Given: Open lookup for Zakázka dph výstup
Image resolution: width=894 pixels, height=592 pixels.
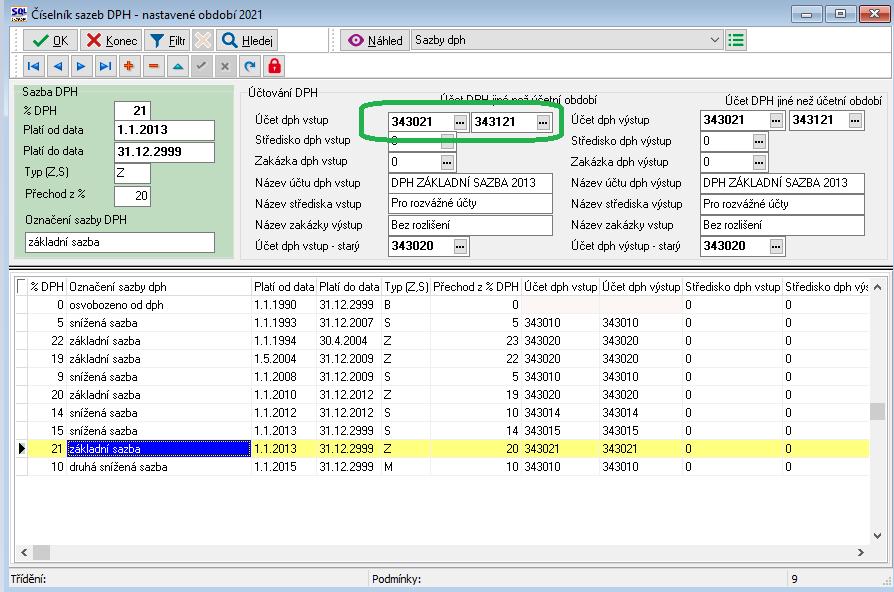Looking at the screenshot, I should (x=759, y=163).
